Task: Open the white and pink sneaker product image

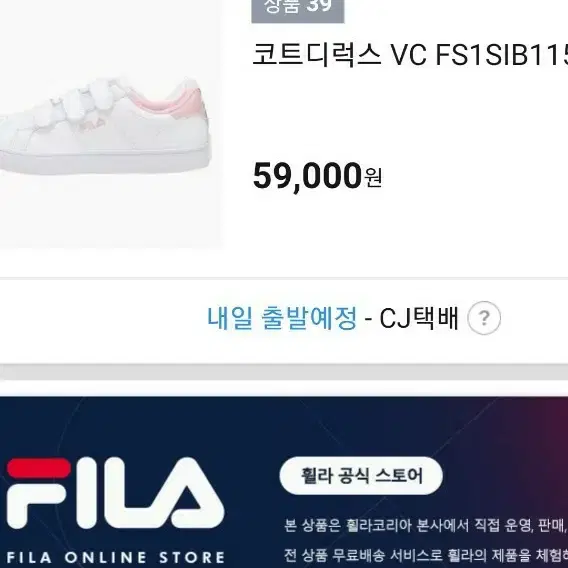Action: (x=110, y=124)
